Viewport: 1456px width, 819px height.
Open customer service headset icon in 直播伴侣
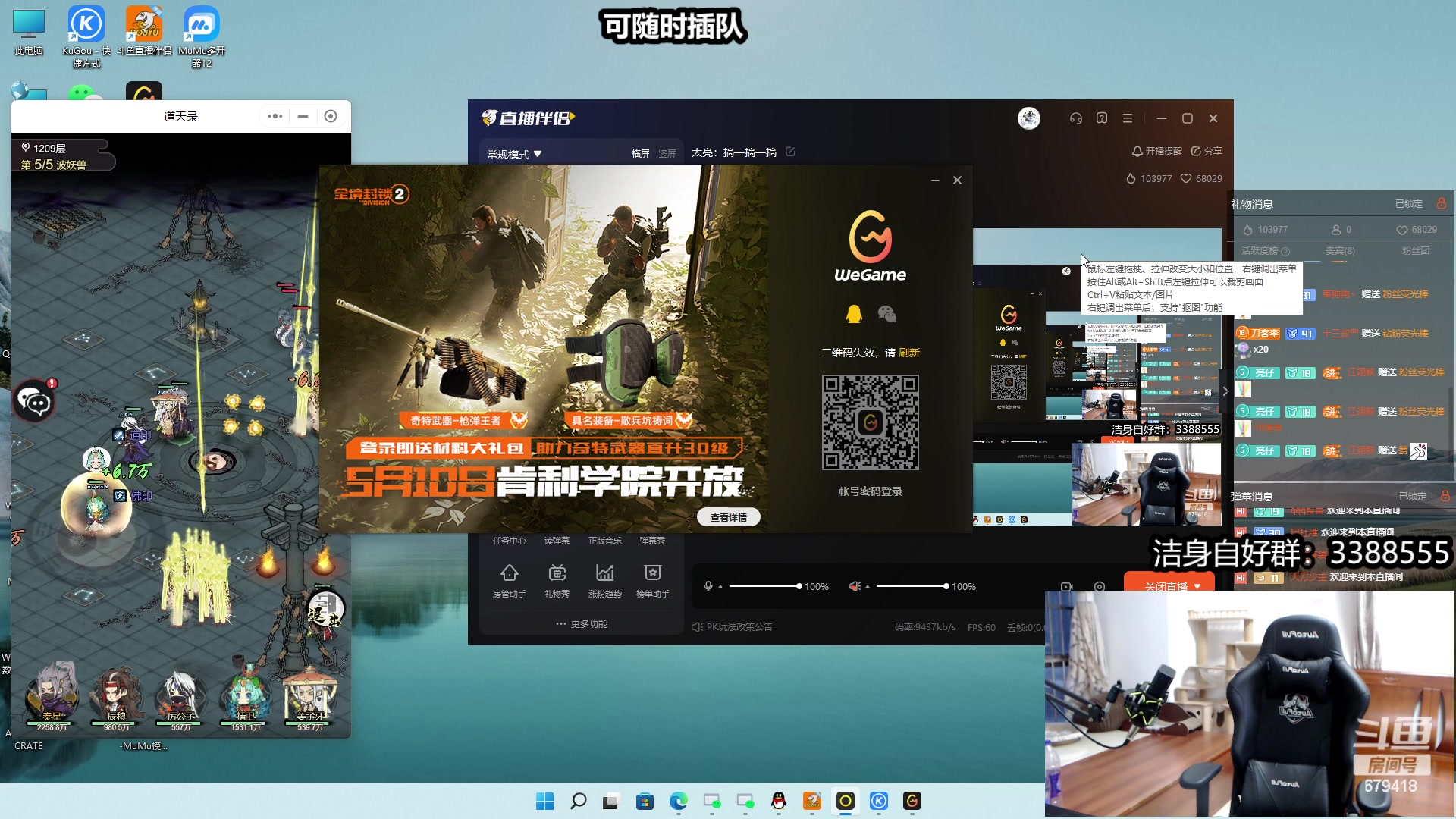(1075, 118)
